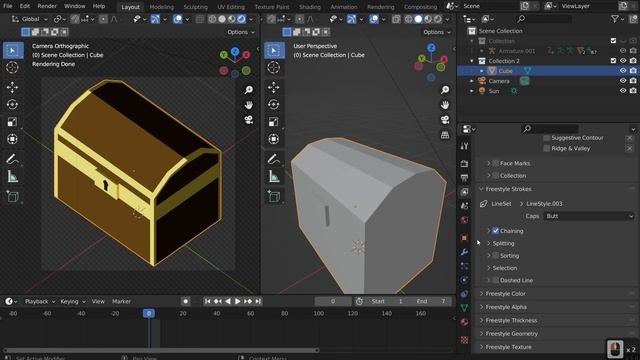Open the Caps dropdown set to Butt
The width and height of the screenshot is (640, 360).
[x=589, y=216]
